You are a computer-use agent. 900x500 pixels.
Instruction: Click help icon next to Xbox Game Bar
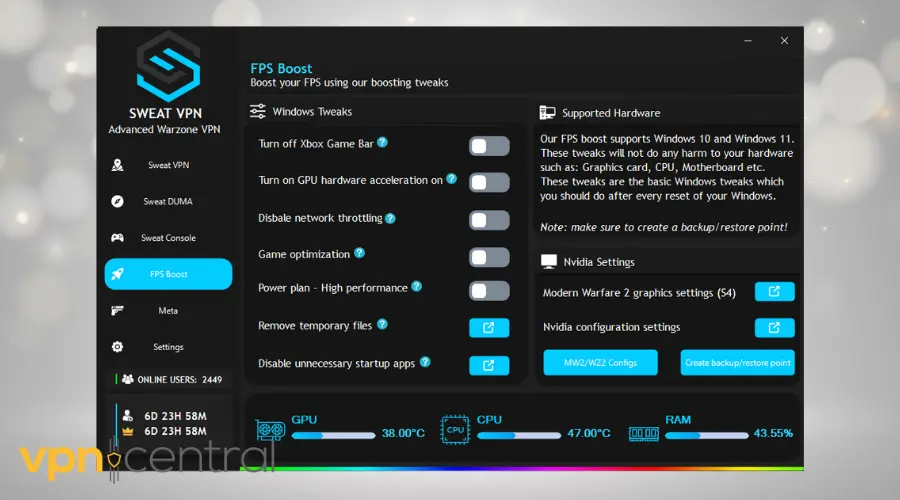tap(382, 142)
